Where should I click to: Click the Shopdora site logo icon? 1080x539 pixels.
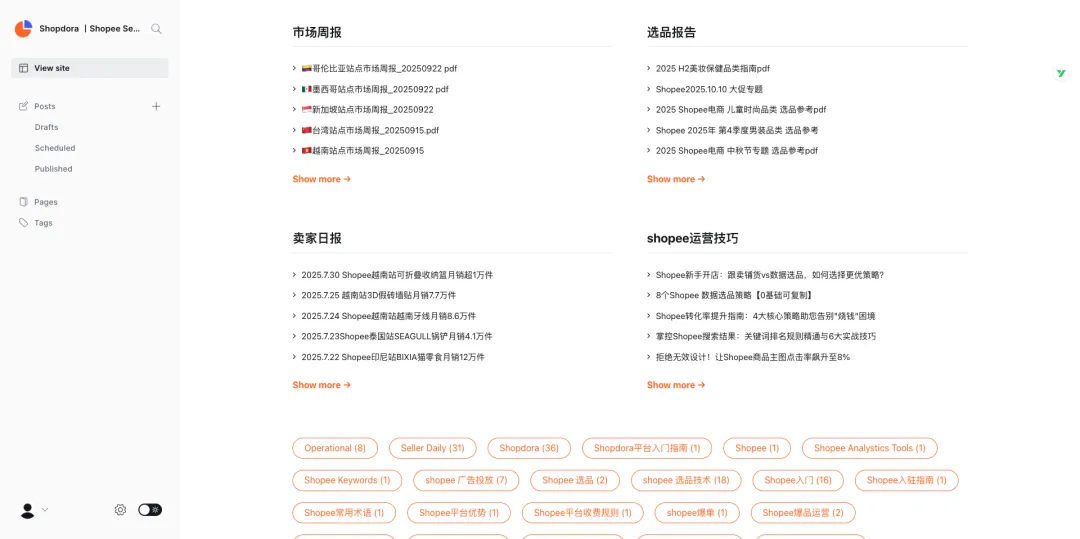pos(23,29)
